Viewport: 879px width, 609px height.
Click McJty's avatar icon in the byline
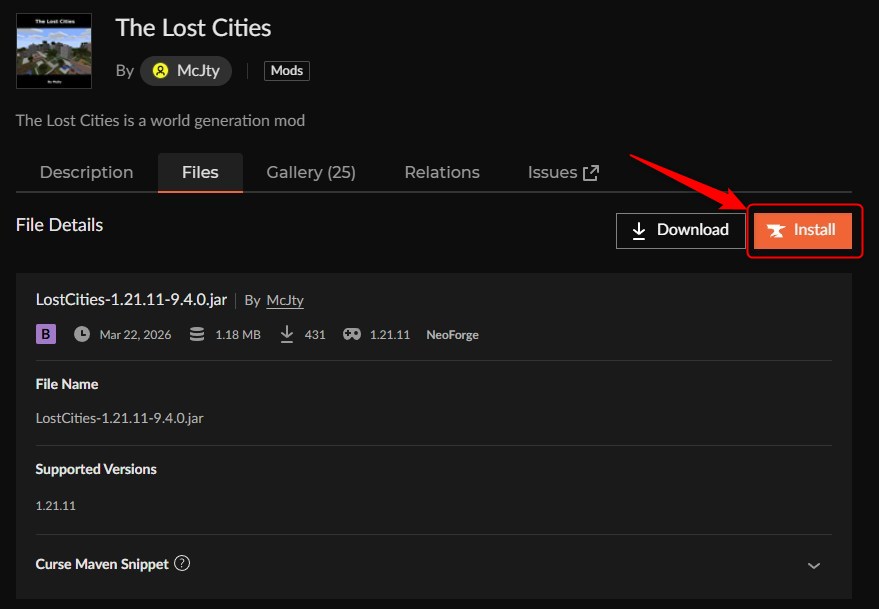point(160,70)
